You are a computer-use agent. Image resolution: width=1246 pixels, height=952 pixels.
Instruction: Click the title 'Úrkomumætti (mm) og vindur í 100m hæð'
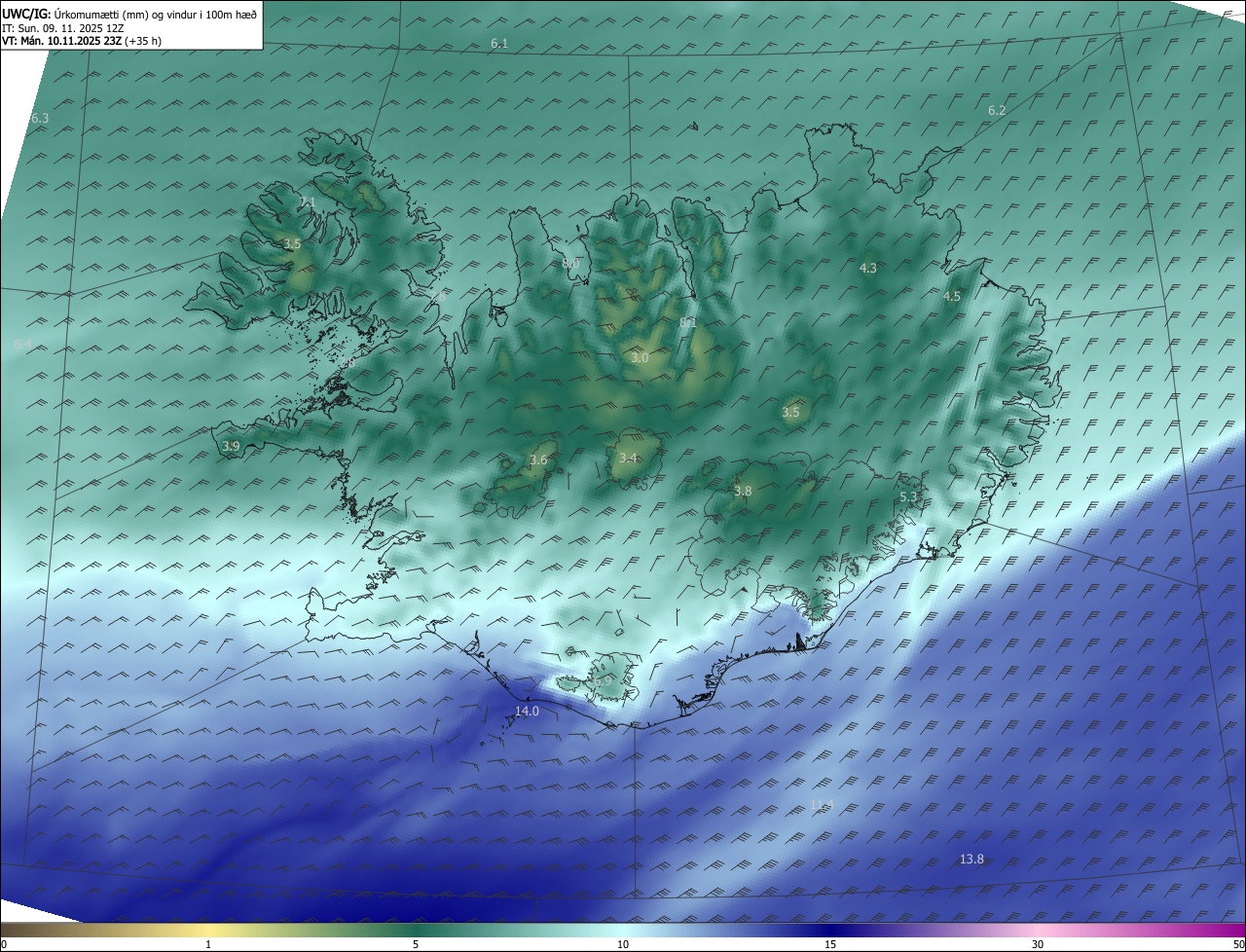156,14
